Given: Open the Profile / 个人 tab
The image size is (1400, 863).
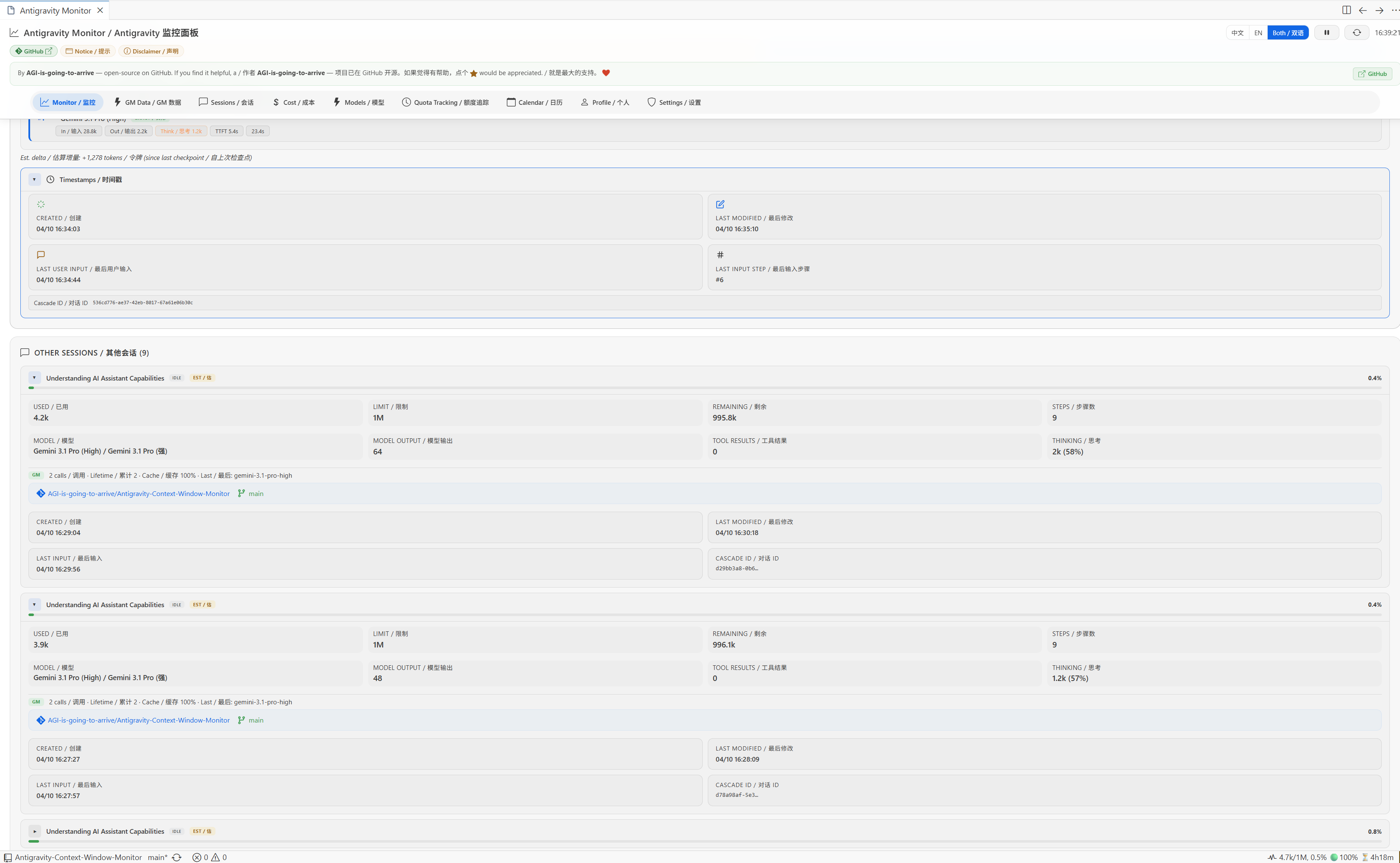Looking at the screenshot, I should [x=605, y=102].
